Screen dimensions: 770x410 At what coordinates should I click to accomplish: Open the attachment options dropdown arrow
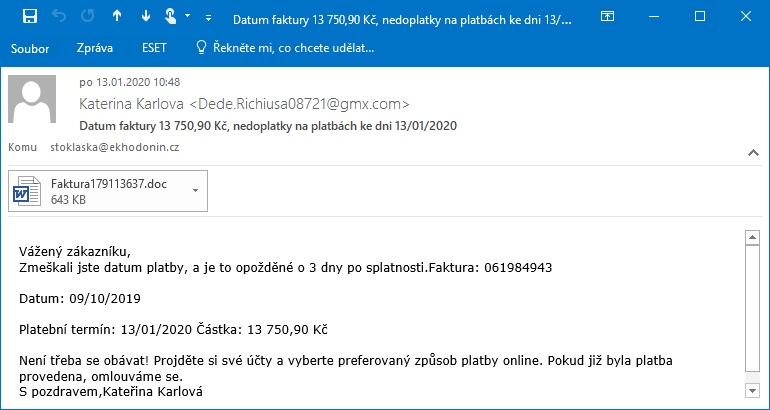[195, 191]
